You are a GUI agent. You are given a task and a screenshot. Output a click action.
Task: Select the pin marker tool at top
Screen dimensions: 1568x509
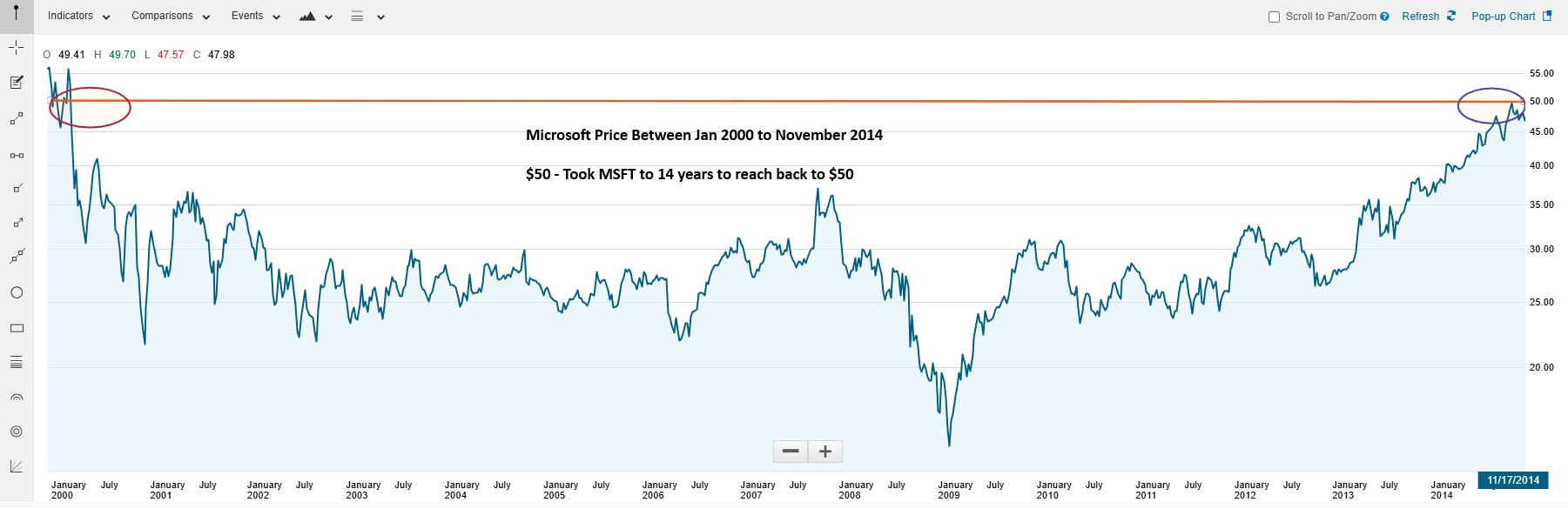(16, 13)
